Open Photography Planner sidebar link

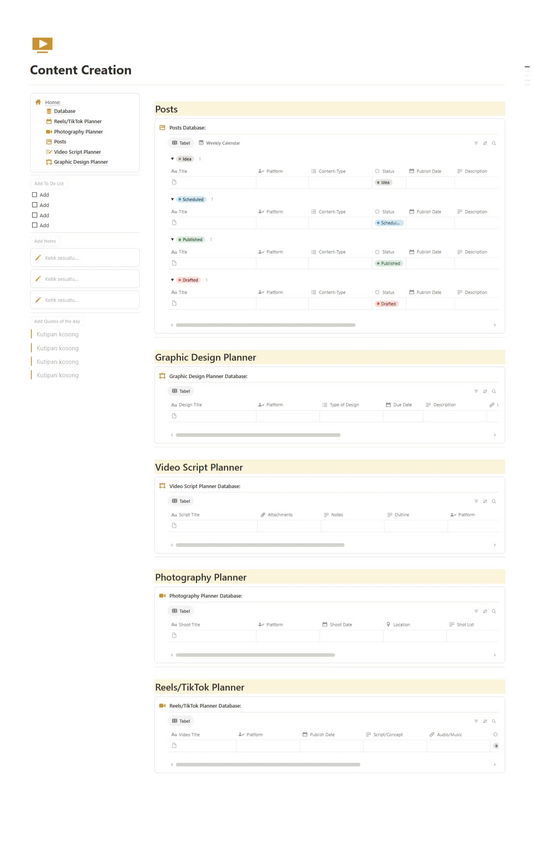click(78, 132)
